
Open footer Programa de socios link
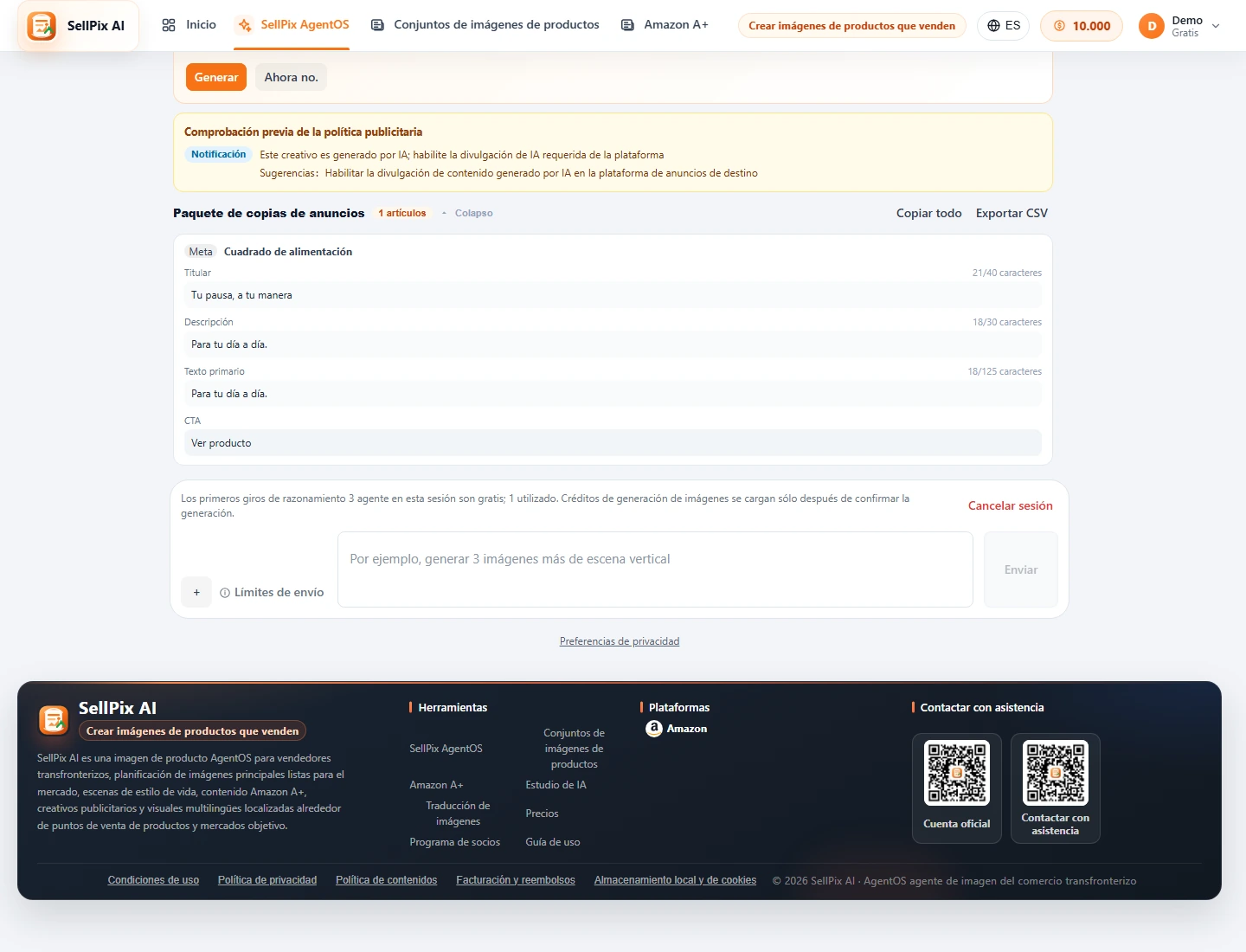[454, 842]
